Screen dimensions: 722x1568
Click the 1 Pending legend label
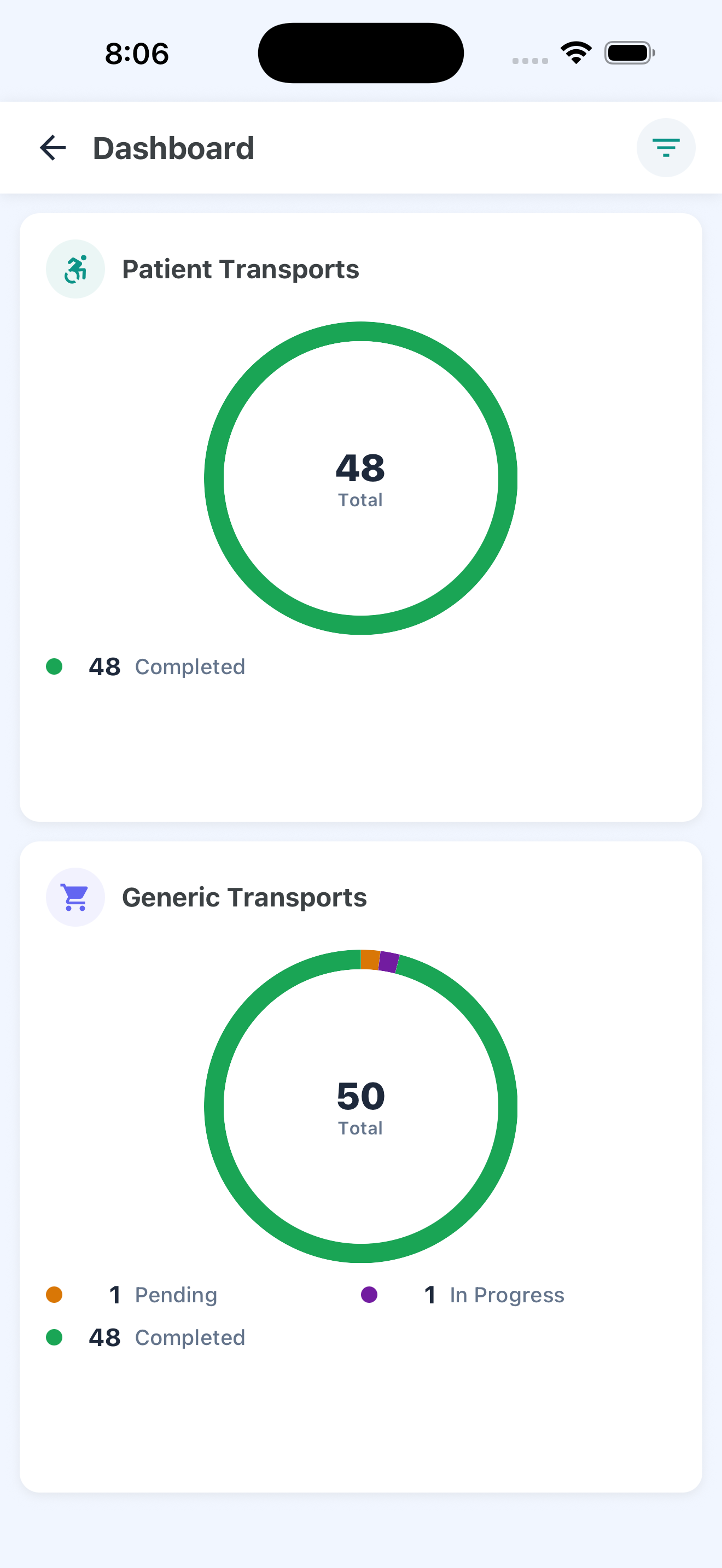(x=162, y=1295)
